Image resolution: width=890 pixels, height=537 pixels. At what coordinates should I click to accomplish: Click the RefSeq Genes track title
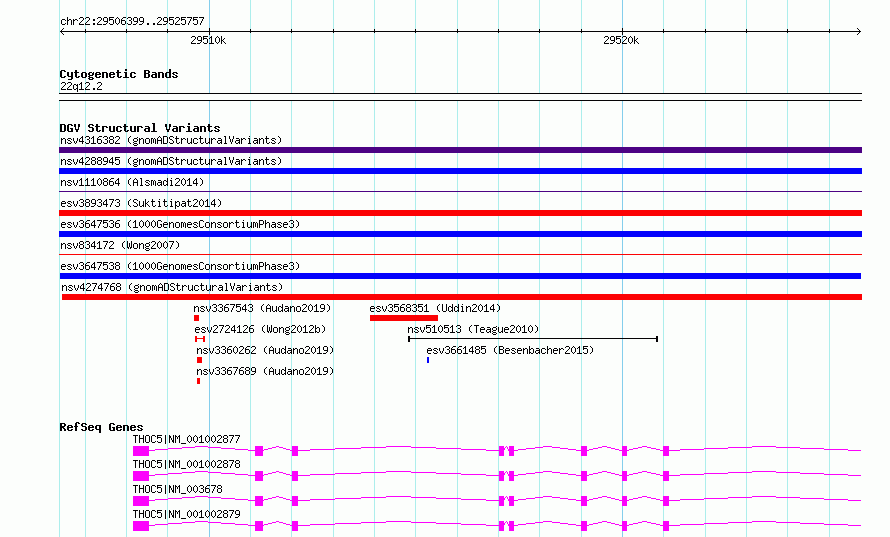tap(101, 427)
